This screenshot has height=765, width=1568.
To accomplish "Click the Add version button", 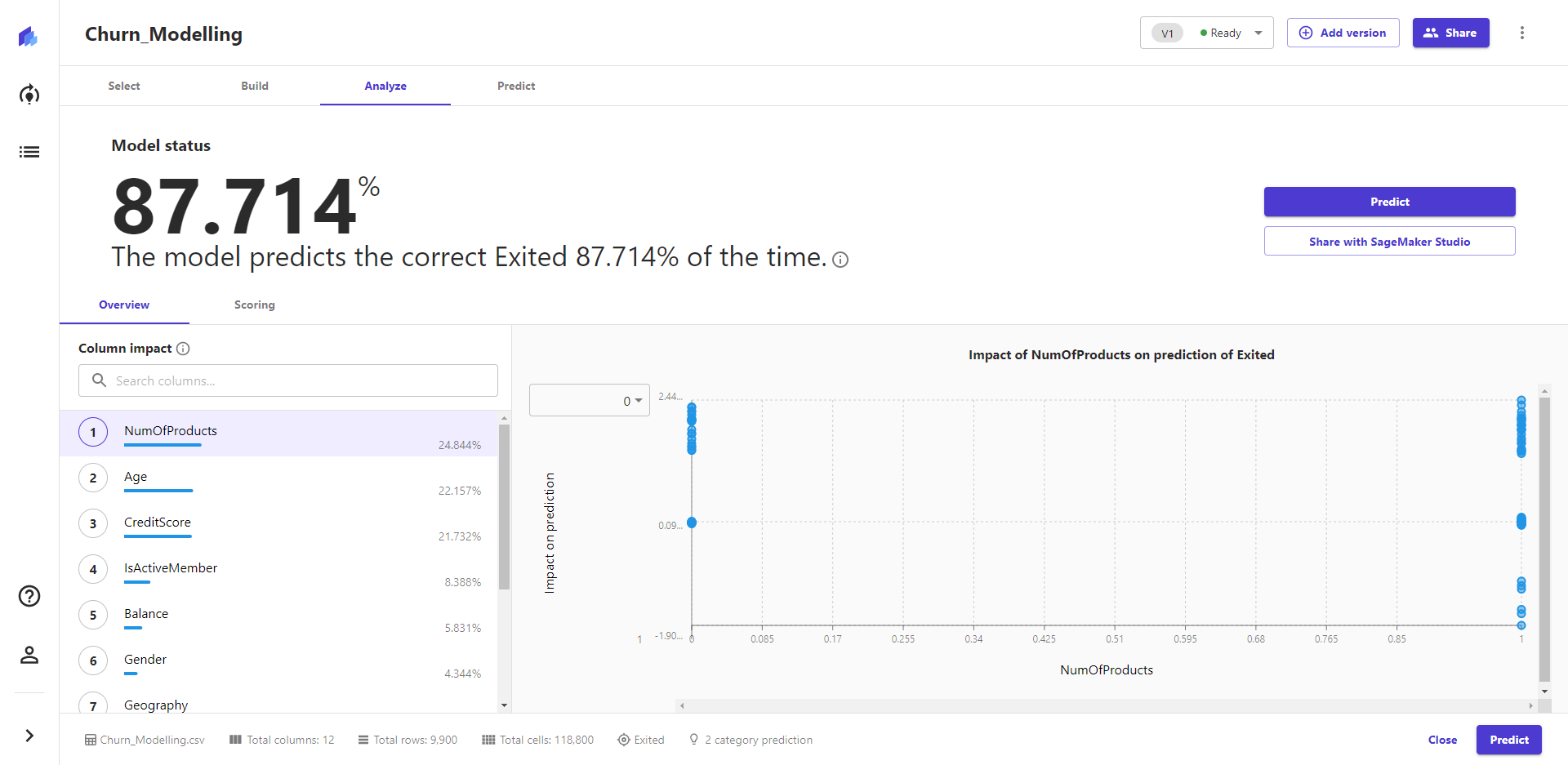I will pyautogui.click(x=1343, y=33).
